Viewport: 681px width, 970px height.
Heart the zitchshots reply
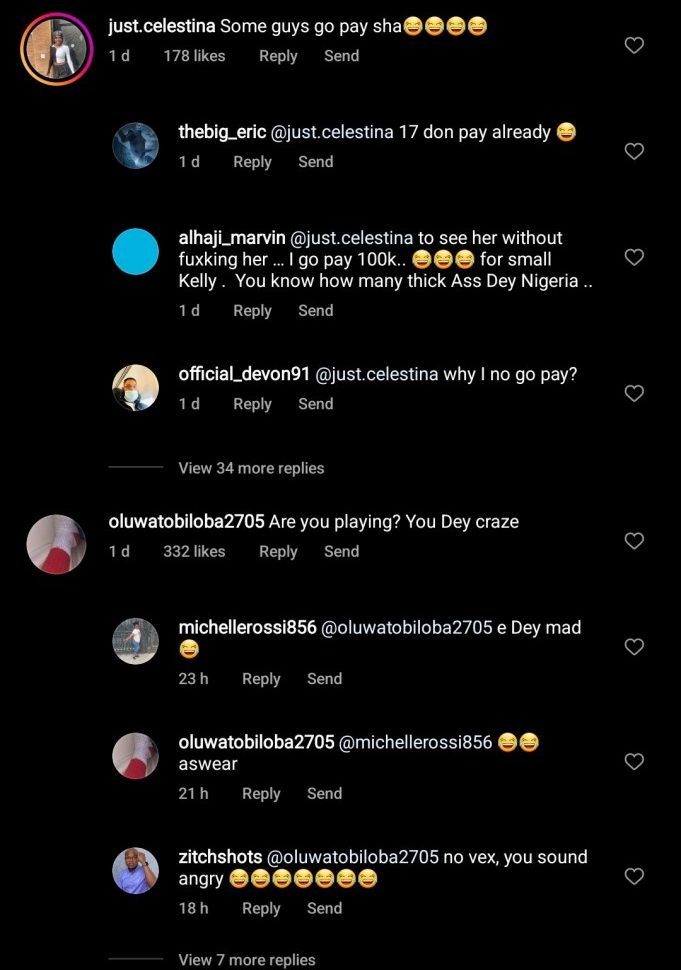634,876
